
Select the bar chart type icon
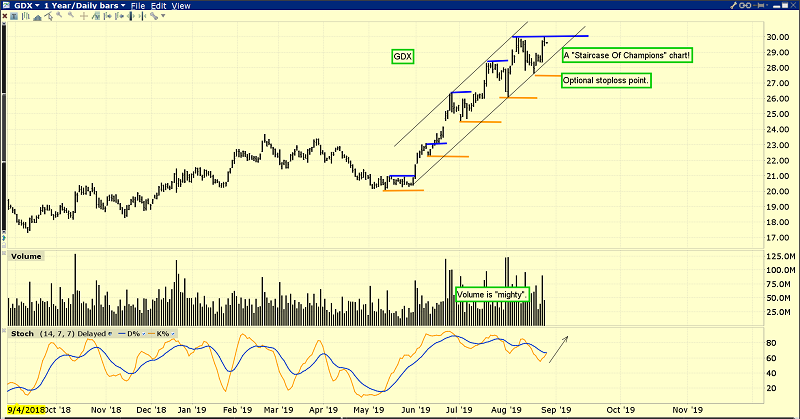(x=26, y=16)
